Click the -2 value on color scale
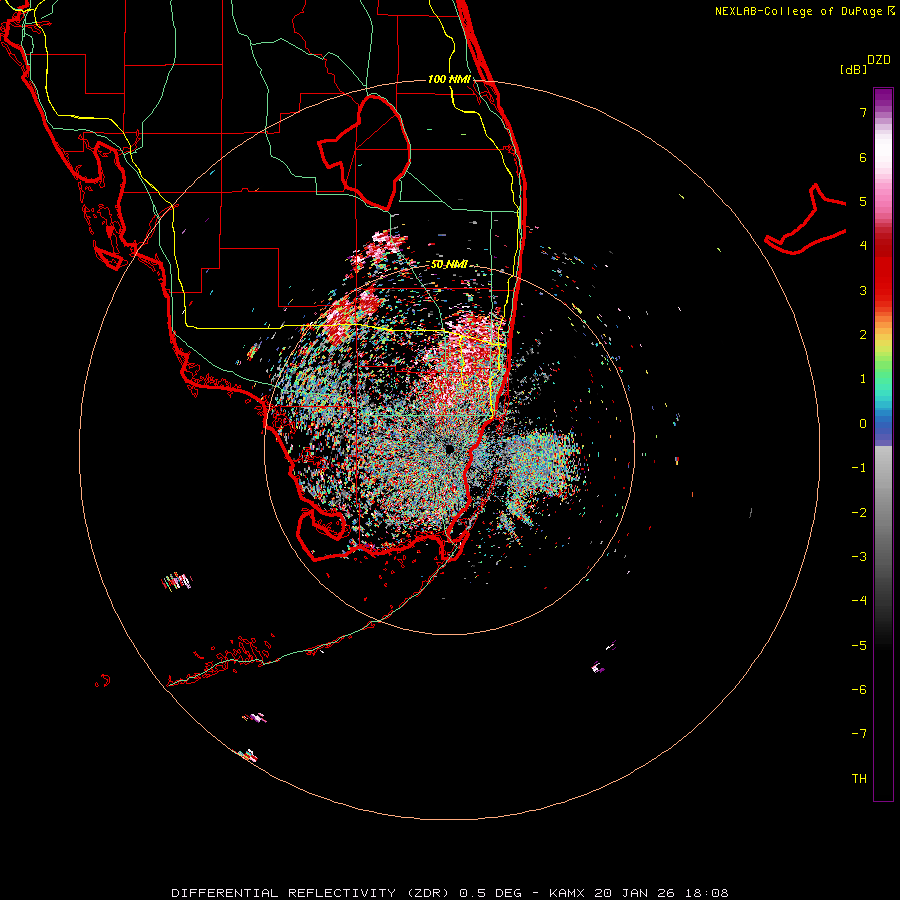Viewport: 900px width, 900px height. [859, 513]
